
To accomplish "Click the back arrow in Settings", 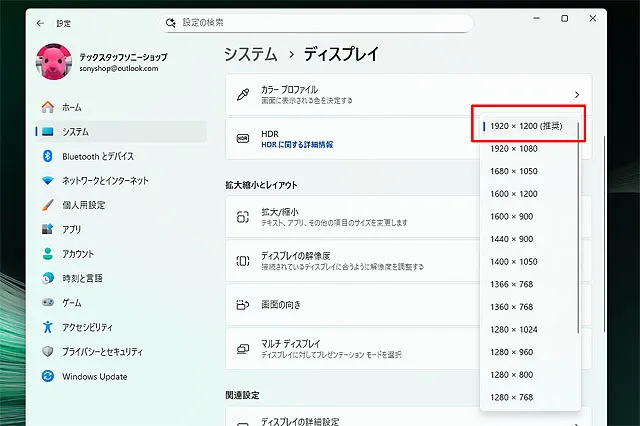I will [40, 22].
